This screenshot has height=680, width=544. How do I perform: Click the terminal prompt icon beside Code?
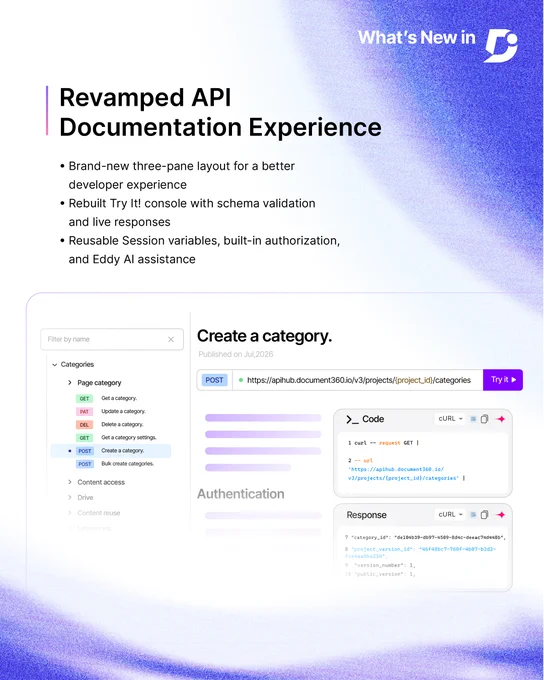[352, 419]
